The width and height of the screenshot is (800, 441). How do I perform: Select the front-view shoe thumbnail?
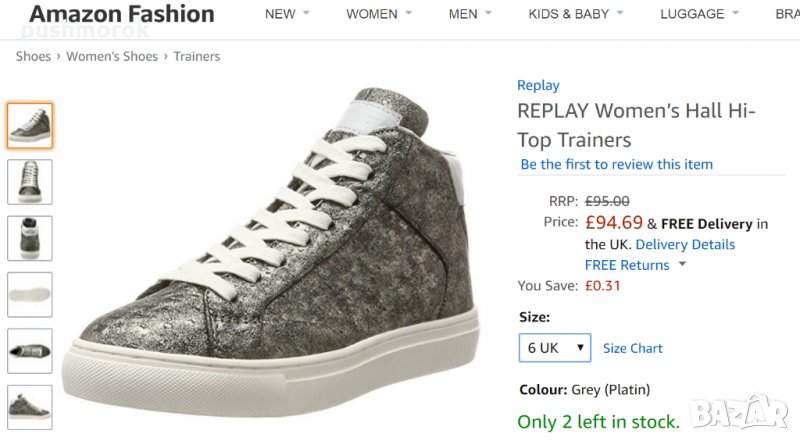(x=30, y=181)
